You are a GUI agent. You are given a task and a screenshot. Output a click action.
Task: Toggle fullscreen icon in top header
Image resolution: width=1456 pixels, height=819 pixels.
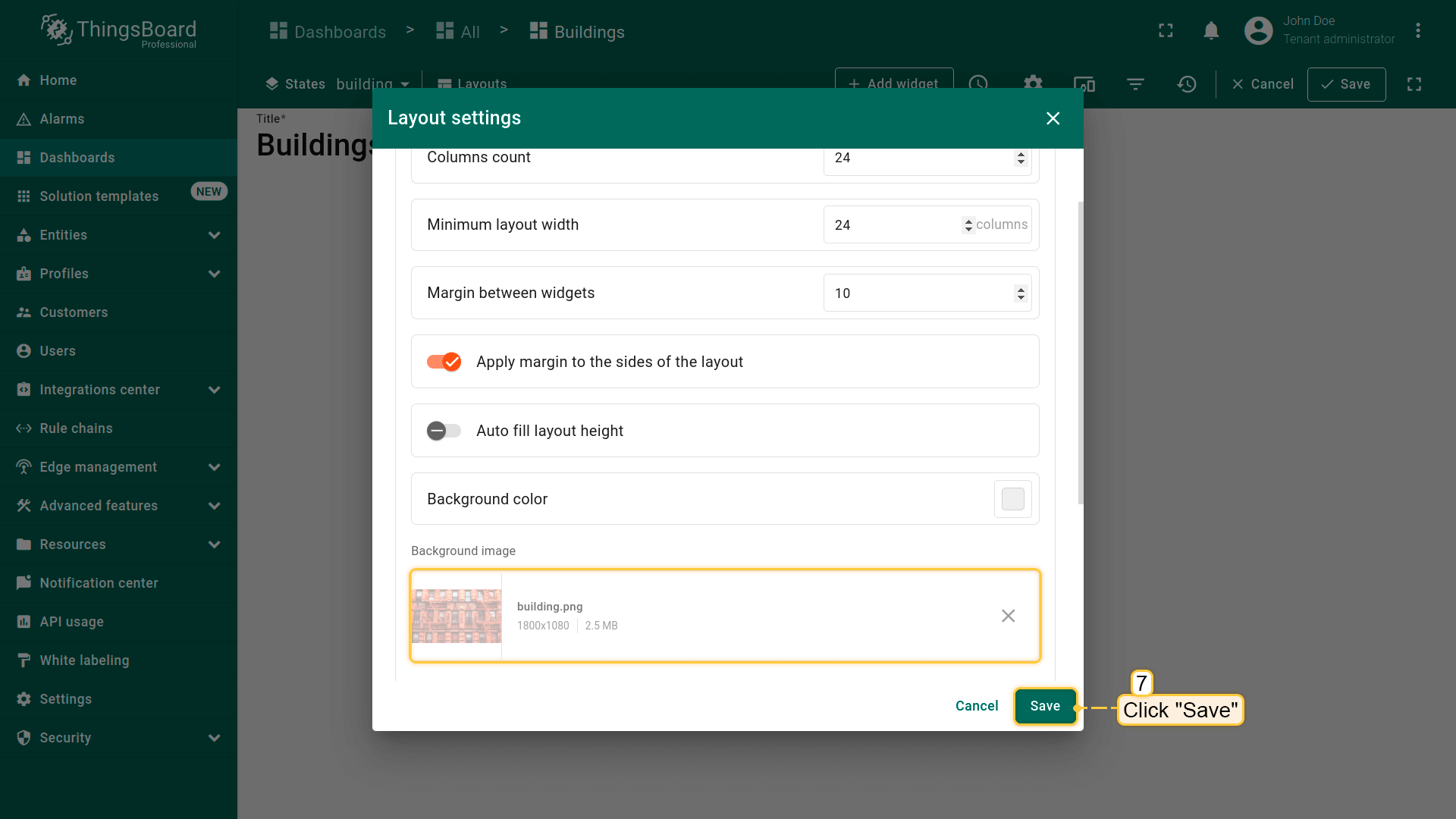coord(1166,31)
